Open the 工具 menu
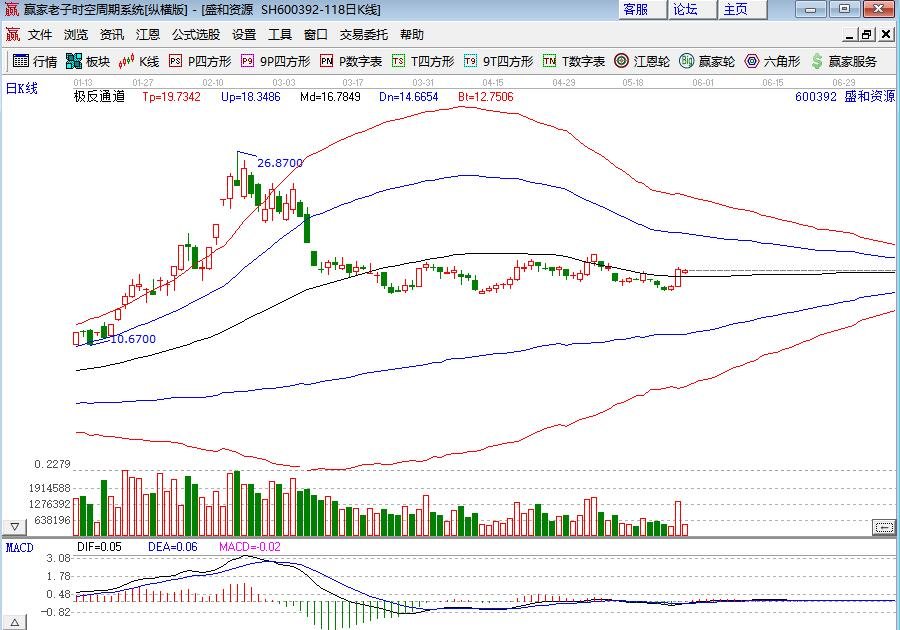Image resolution: width=900 pixels, height=630 pixels. tap(280, 35)
